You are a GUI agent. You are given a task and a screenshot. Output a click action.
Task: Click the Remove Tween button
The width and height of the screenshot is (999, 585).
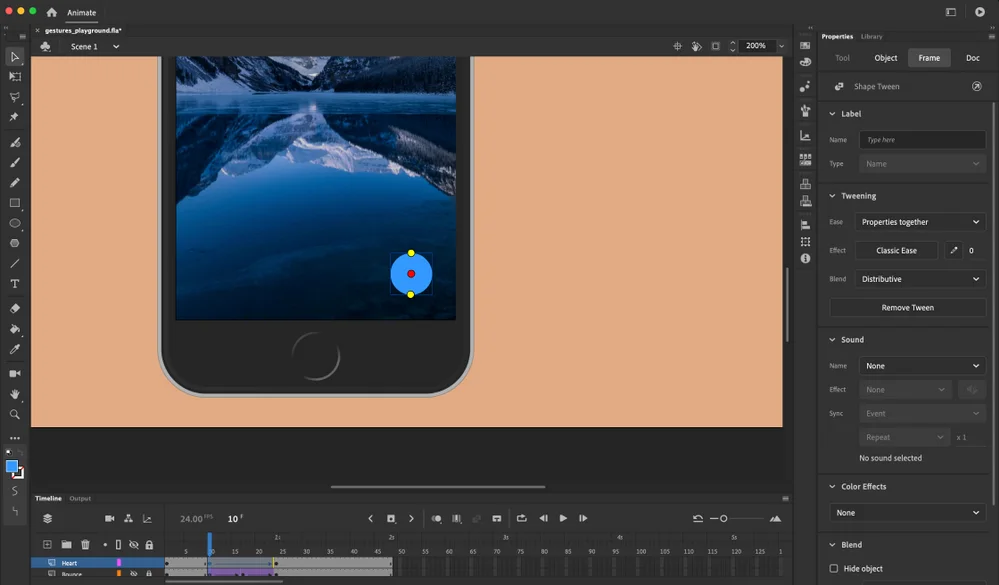pyautogui.click(x=906, y=307)
